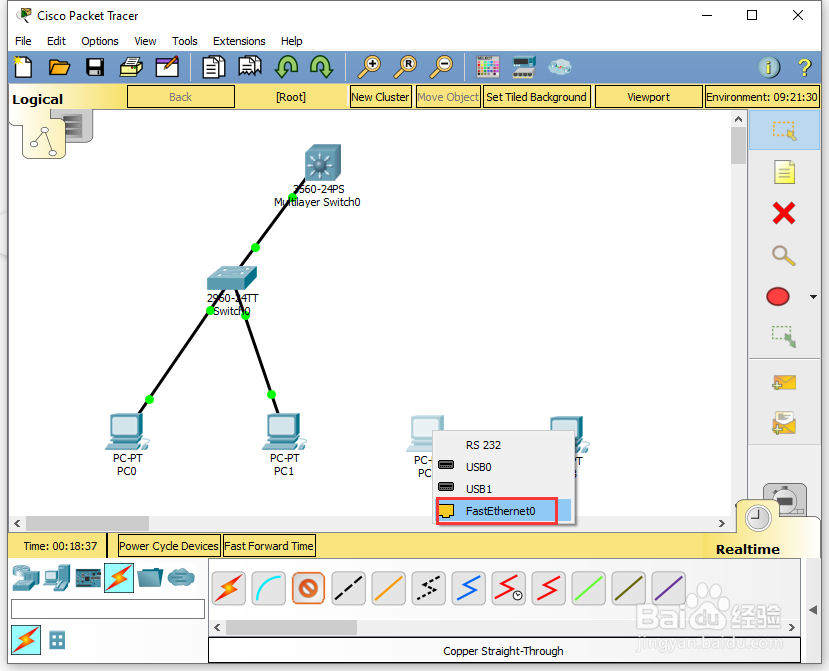Click the cloud cluster toolbar icon

tap(559, 67)
